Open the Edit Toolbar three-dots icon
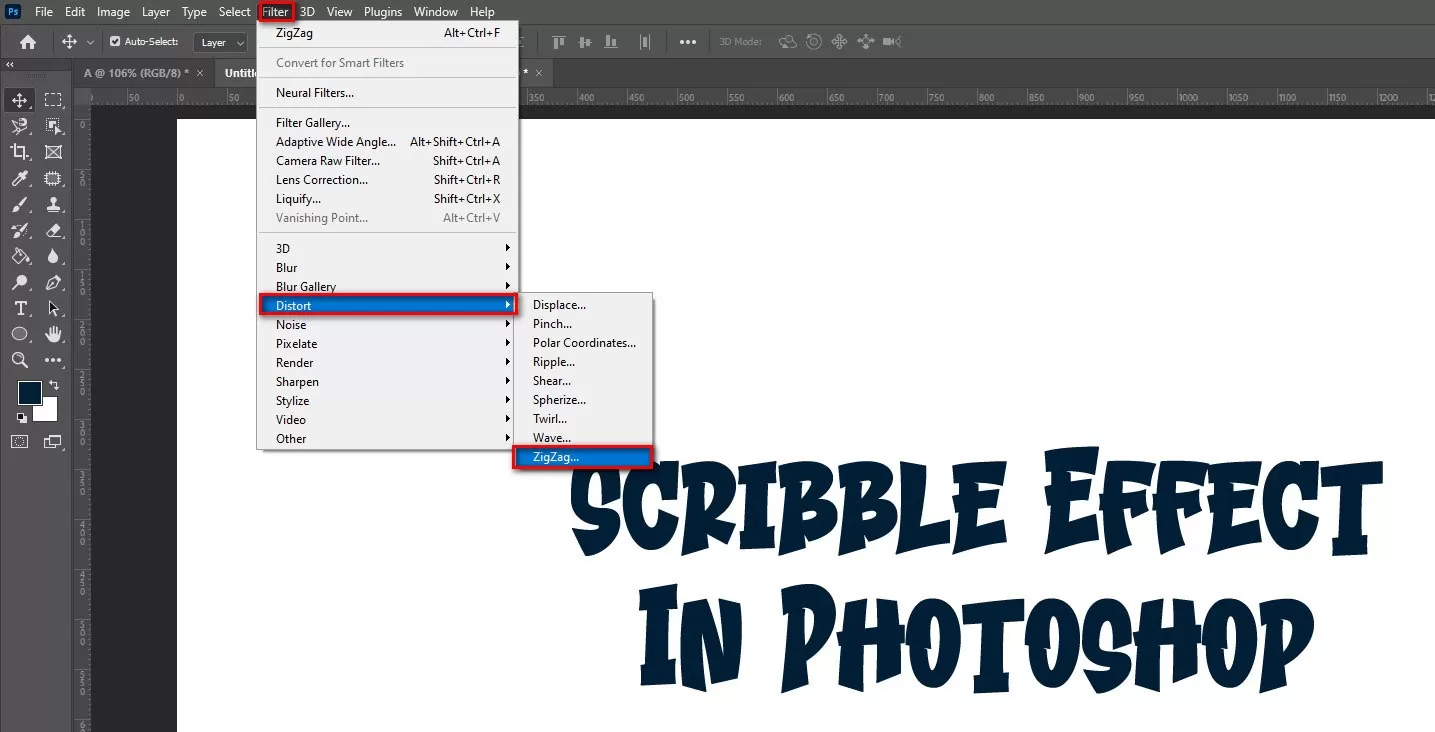The width and height of the screenshot is (1435, 732). [53, 360]
